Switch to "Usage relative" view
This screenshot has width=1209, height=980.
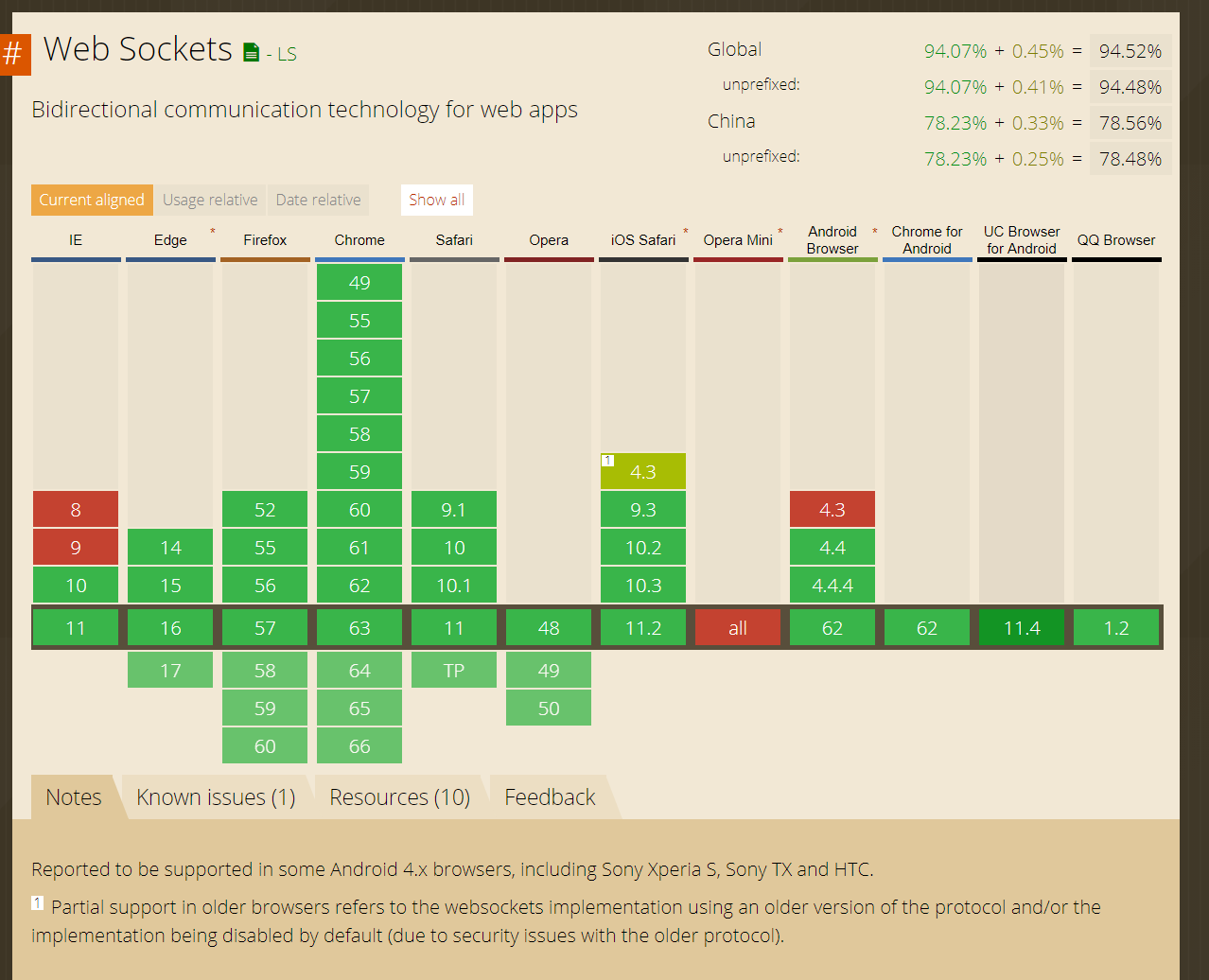point(210,200)
